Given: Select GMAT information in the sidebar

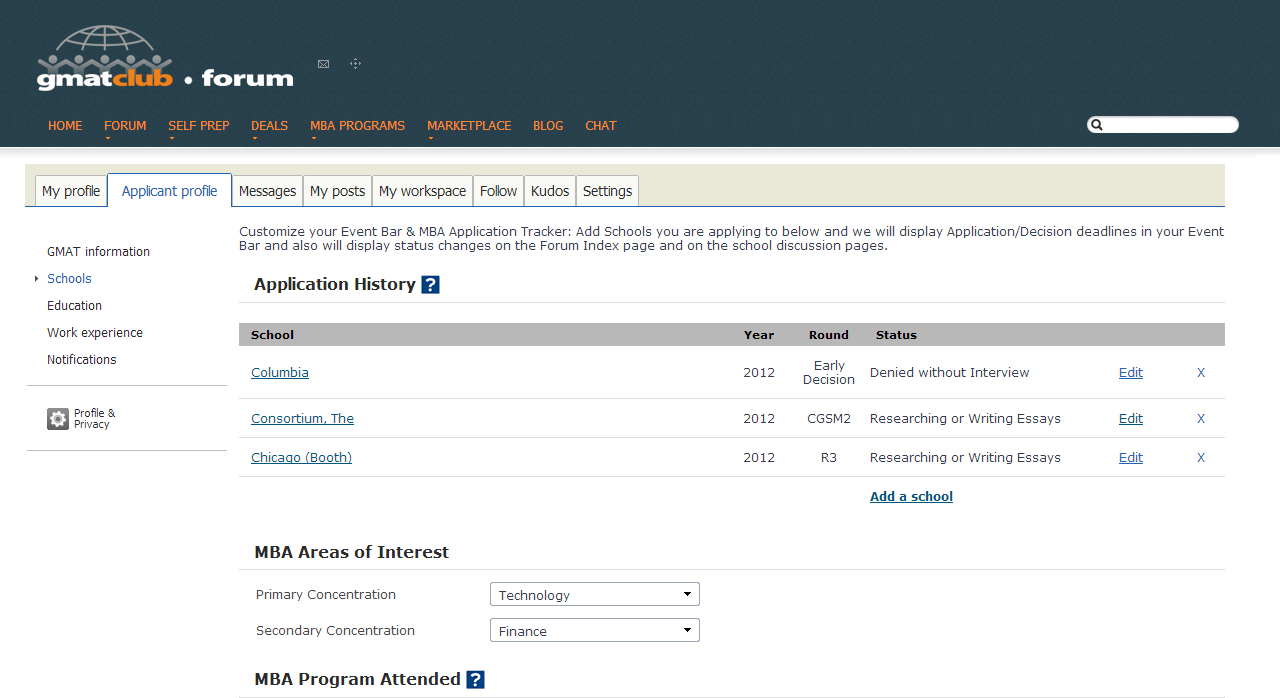Looking at the screenshot, I should click(98, 252).
